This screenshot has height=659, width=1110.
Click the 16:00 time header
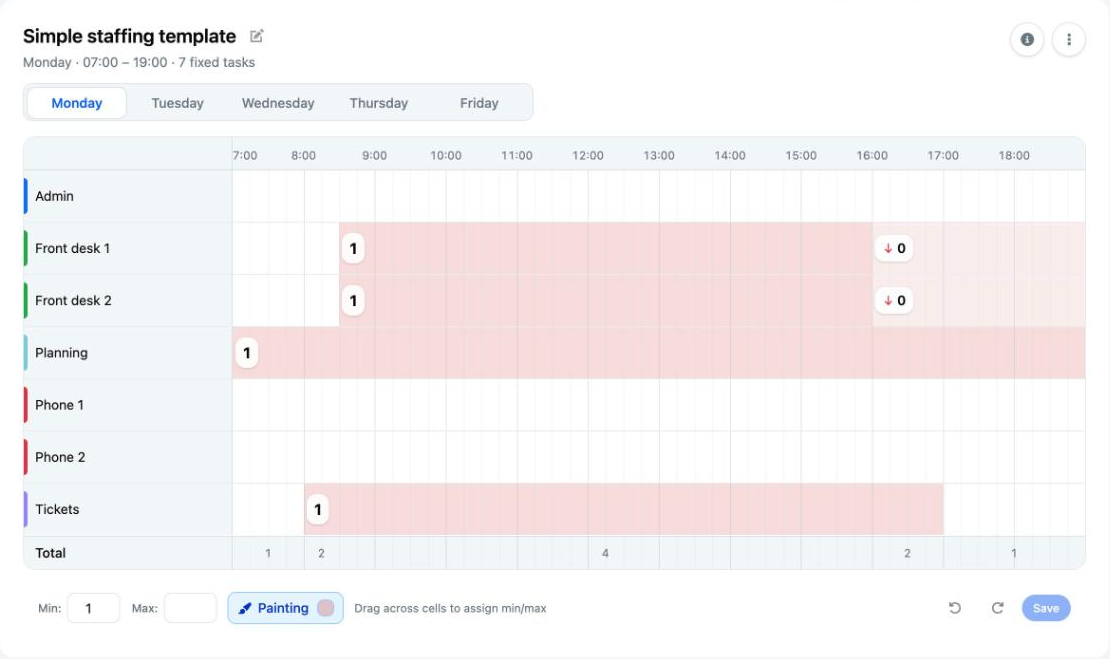871,155
